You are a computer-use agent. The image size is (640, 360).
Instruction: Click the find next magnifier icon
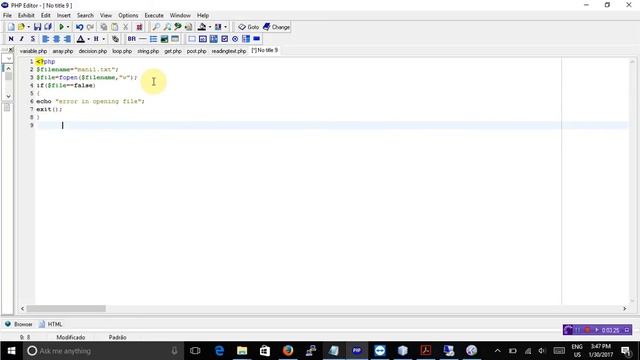coord(167,27)
